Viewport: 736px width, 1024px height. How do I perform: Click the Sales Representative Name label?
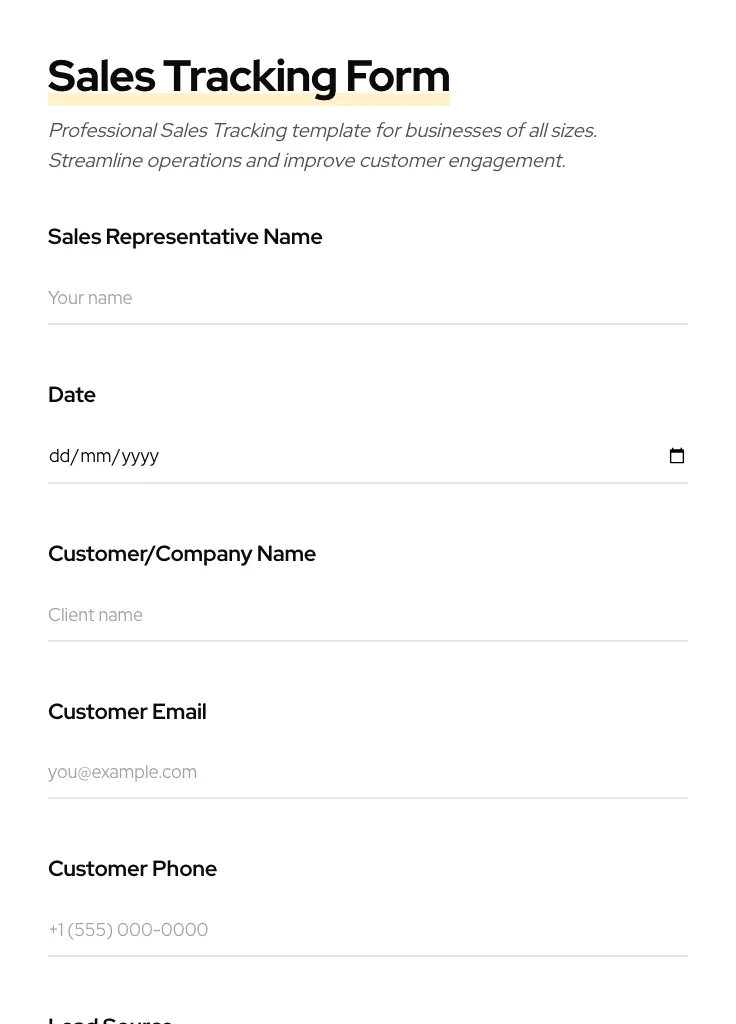pos(185,237)
